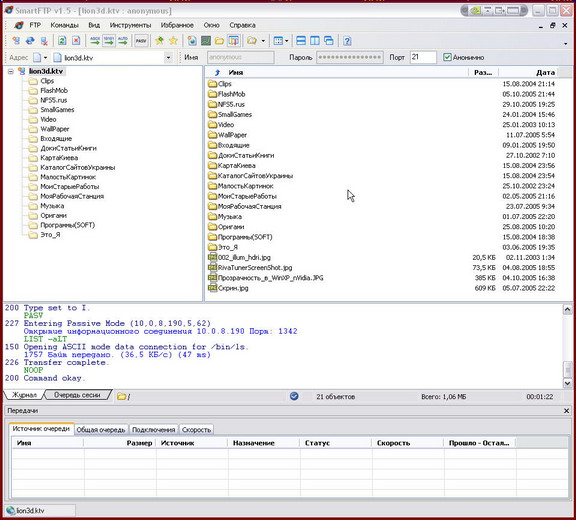Select ASCII transfer mode icon
576x520 pixels.
pyautogui.click(x=95, y=41)
